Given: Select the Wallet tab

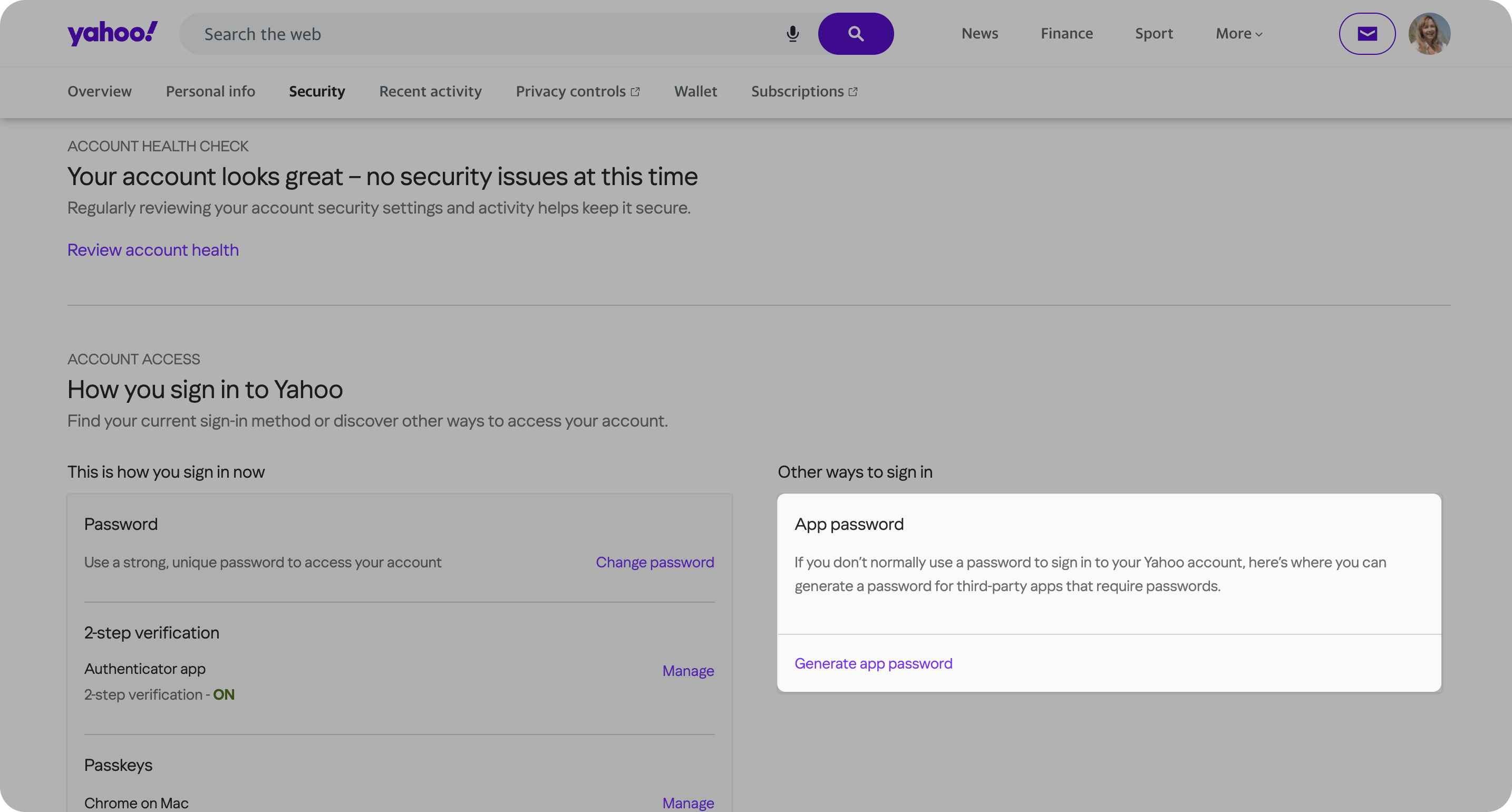Looking at the screenshot, I should pyautogui.click(x=695, y=92).
